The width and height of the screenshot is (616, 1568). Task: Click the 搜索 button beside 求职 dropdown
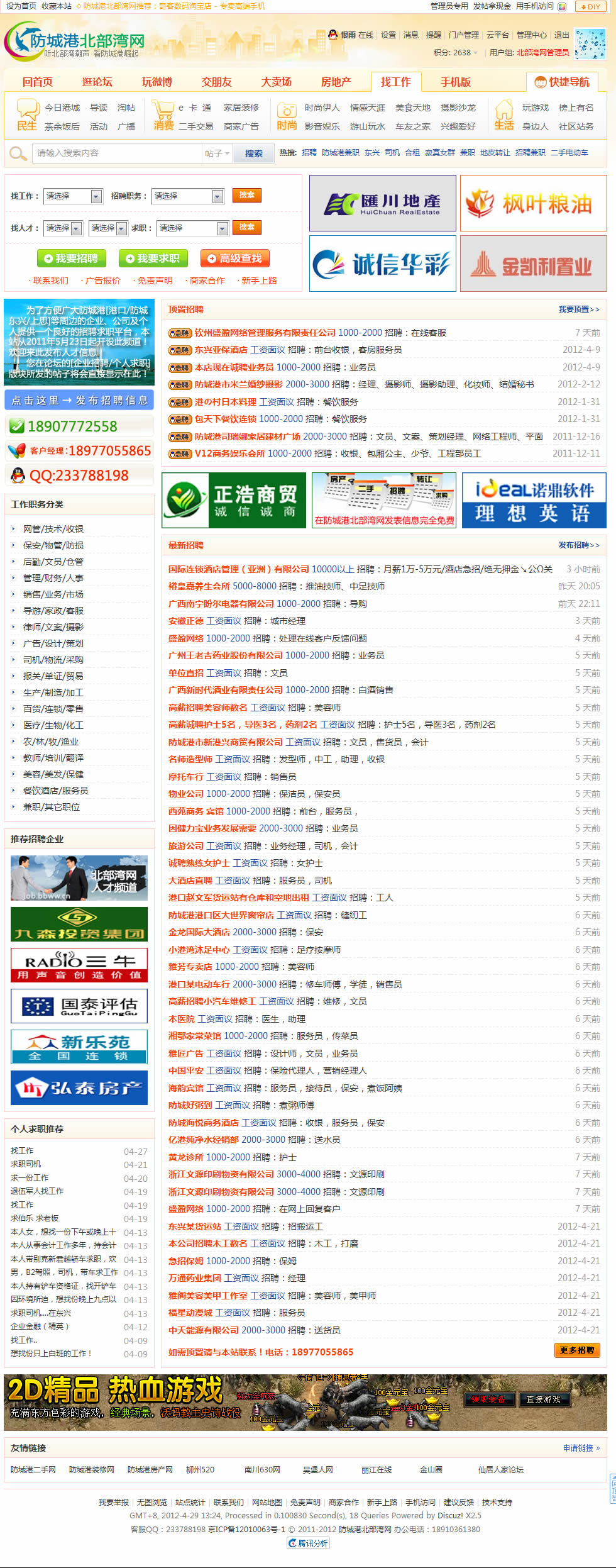point(247,227)
